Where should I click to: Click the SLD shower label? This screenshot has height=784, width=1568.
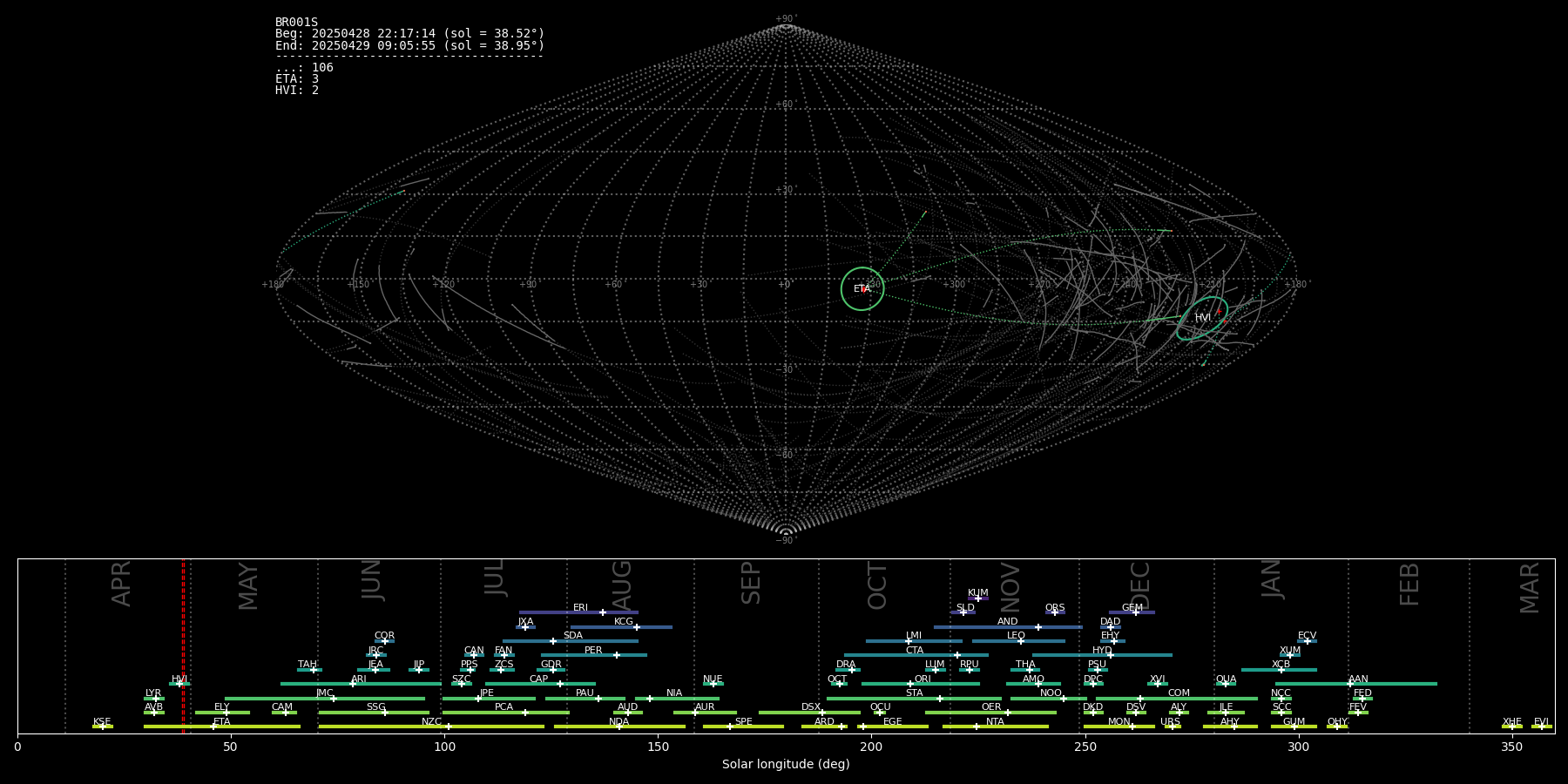(x=965, y=608)
